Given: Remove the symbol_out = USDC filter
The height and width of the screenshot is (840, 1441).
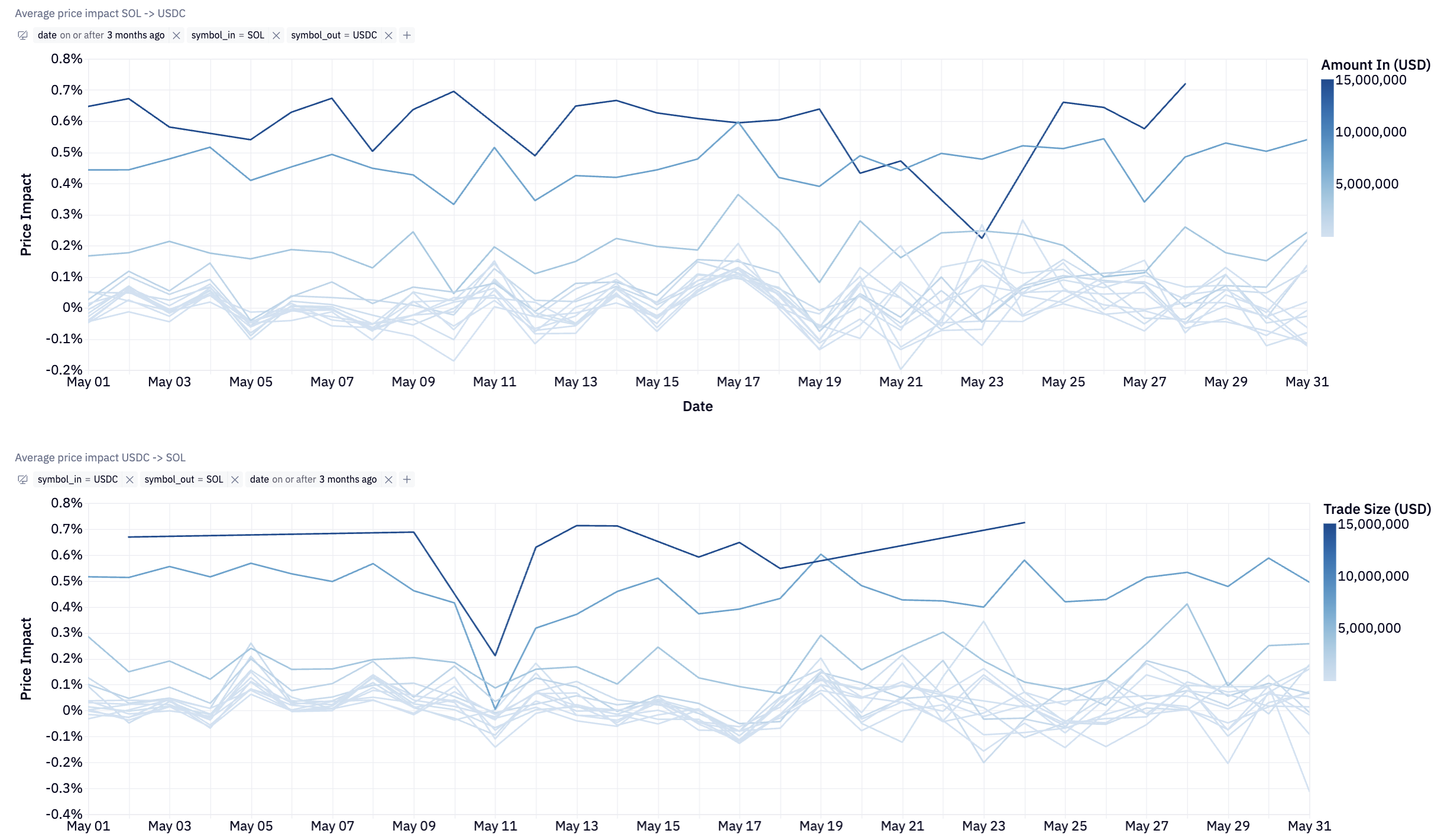Looking at the screenshot, I should pos(388,35).
